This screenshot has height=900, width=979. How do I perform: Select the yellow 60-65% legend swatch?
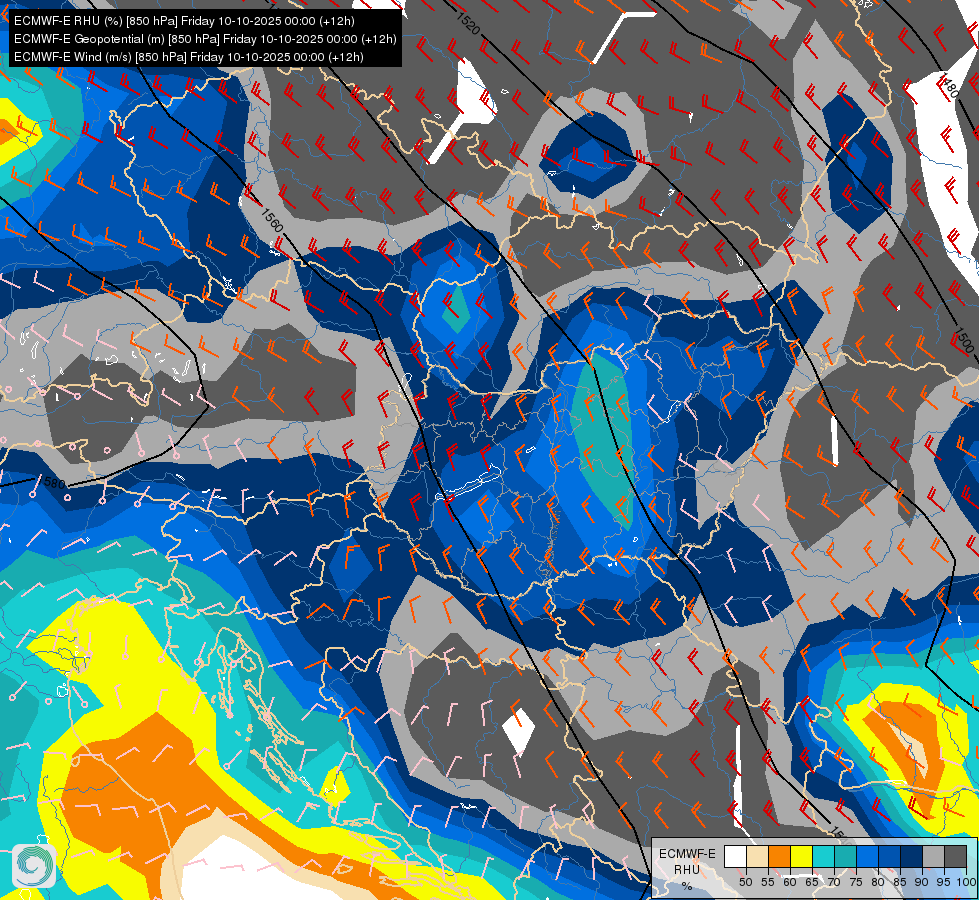click(x=802, y=856)
